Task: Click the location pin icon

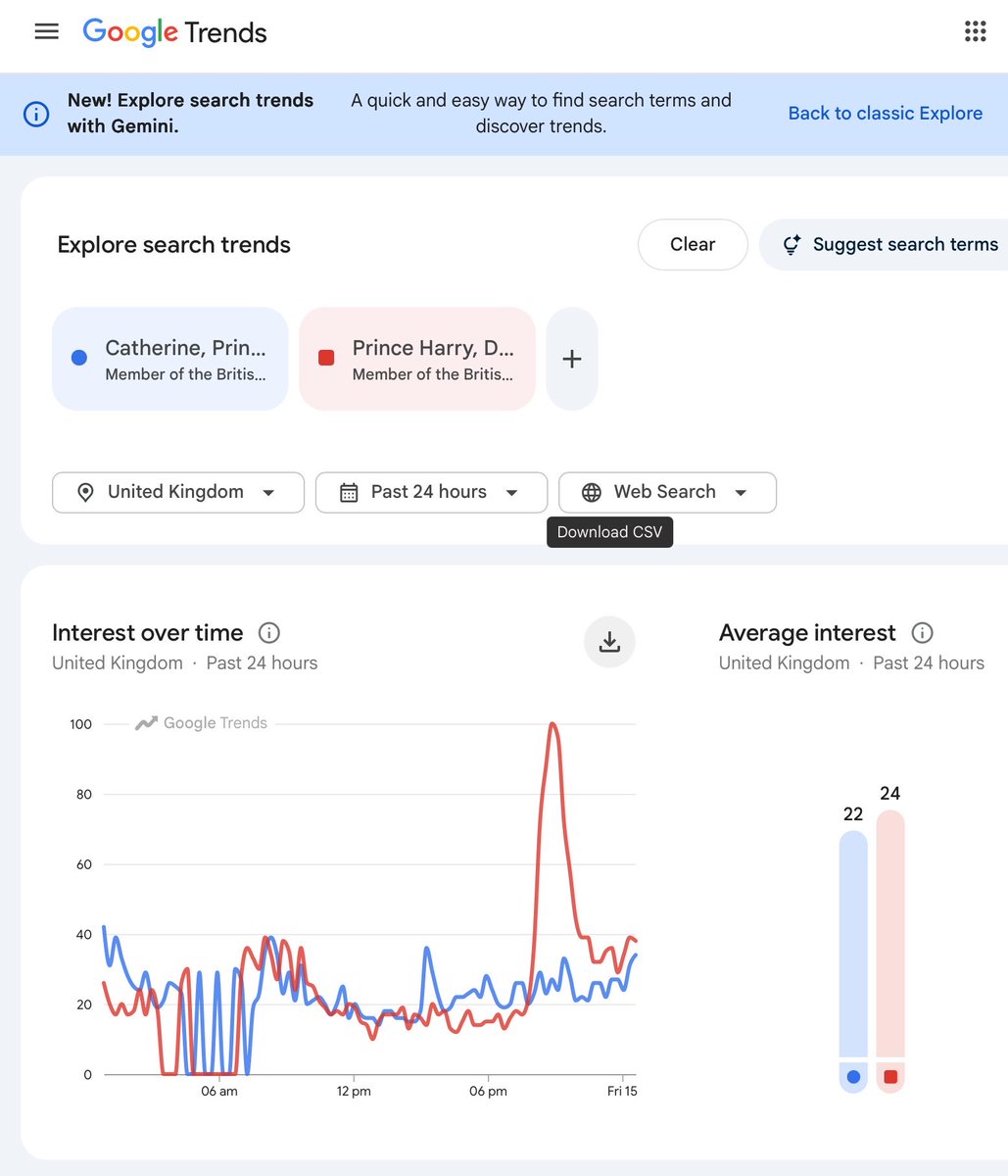Action: (85, 492)
